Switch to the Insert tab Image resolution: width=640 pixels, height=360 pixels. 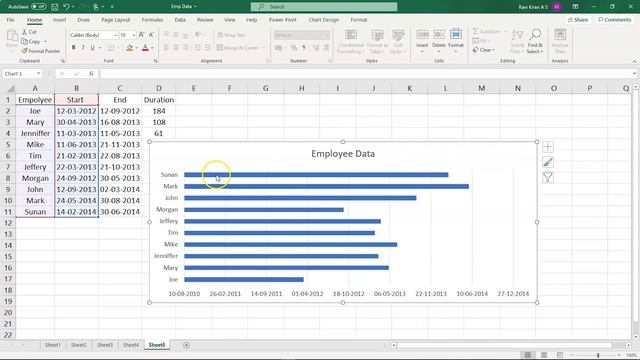point(60,20)
